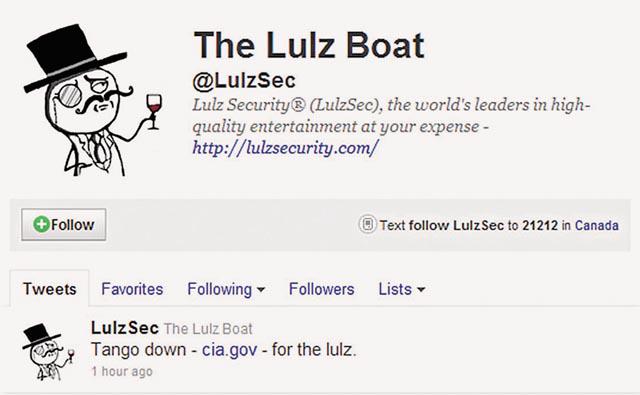Expand the Lists dropdown arrow
640x395 pixels.
(421, 290)
